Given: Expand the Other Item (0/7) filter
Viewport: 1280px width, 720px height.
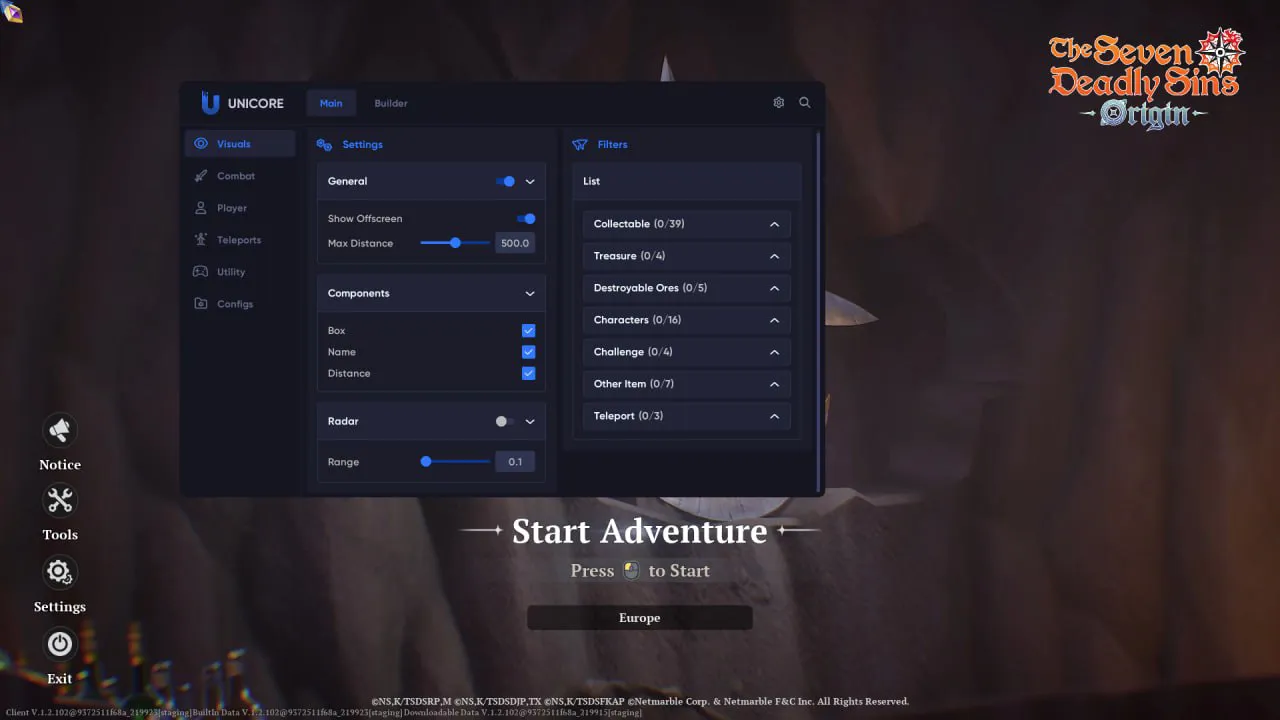Looking at the screenshot, I should click(686, 384).
